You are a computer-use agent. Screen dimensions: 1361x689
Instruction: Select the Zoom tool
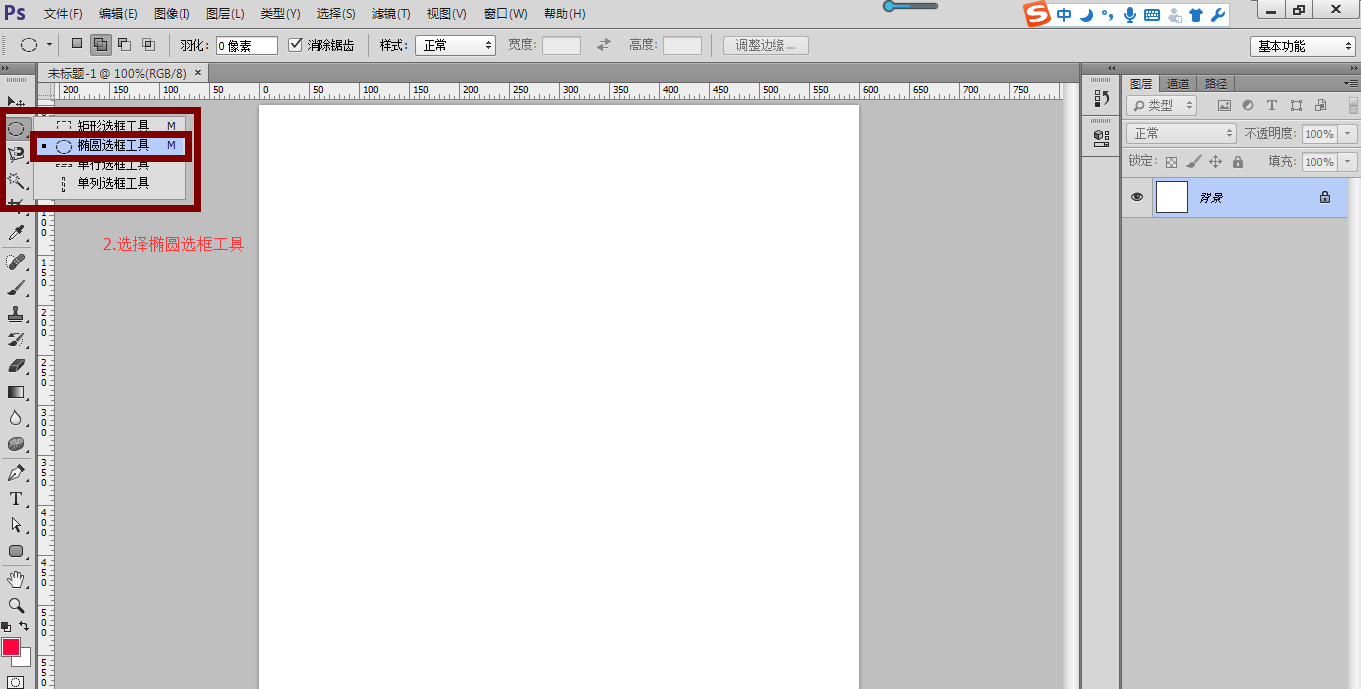16,606
